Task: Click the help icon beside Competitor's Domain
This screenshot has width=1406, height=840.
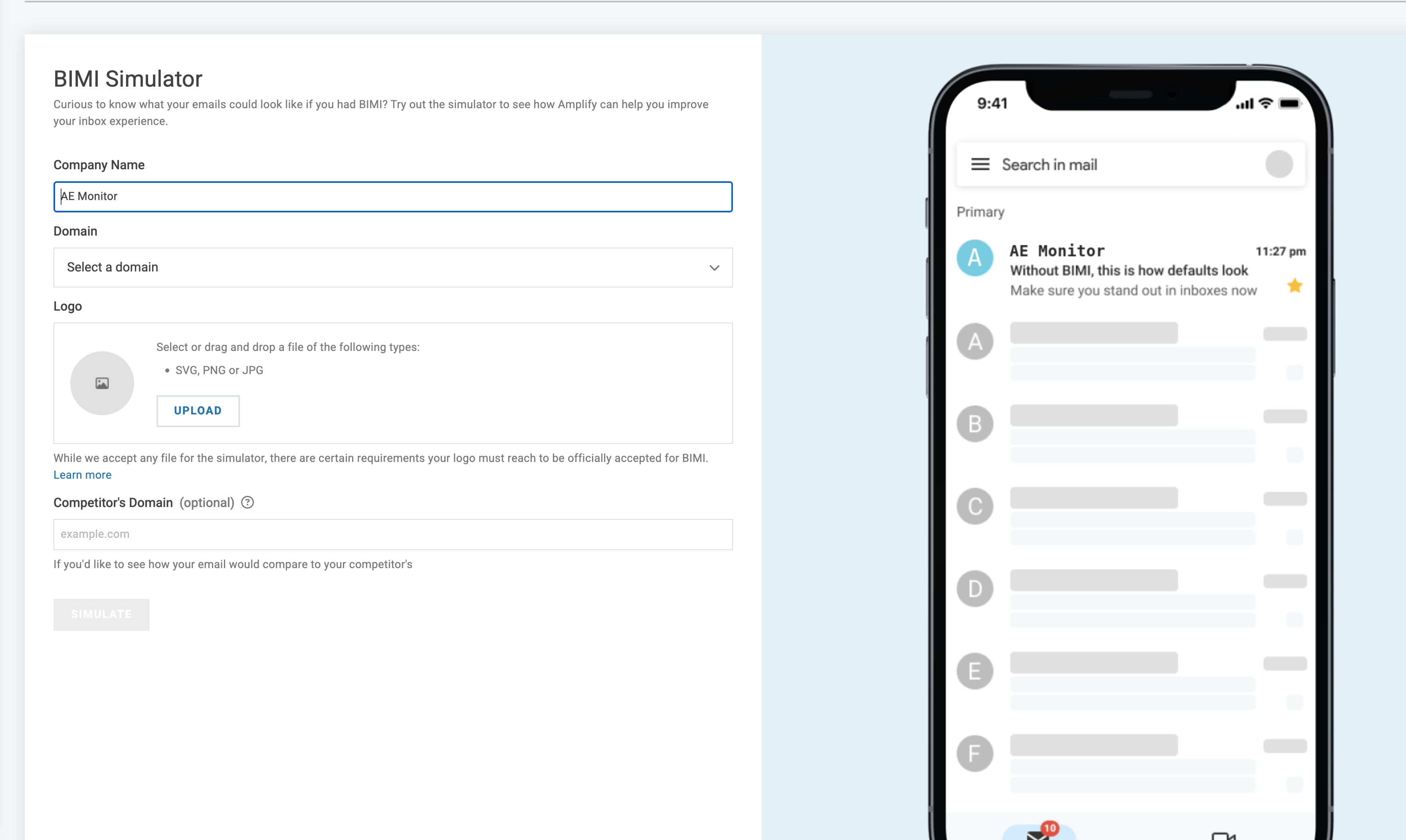Action: pos(248,502)
